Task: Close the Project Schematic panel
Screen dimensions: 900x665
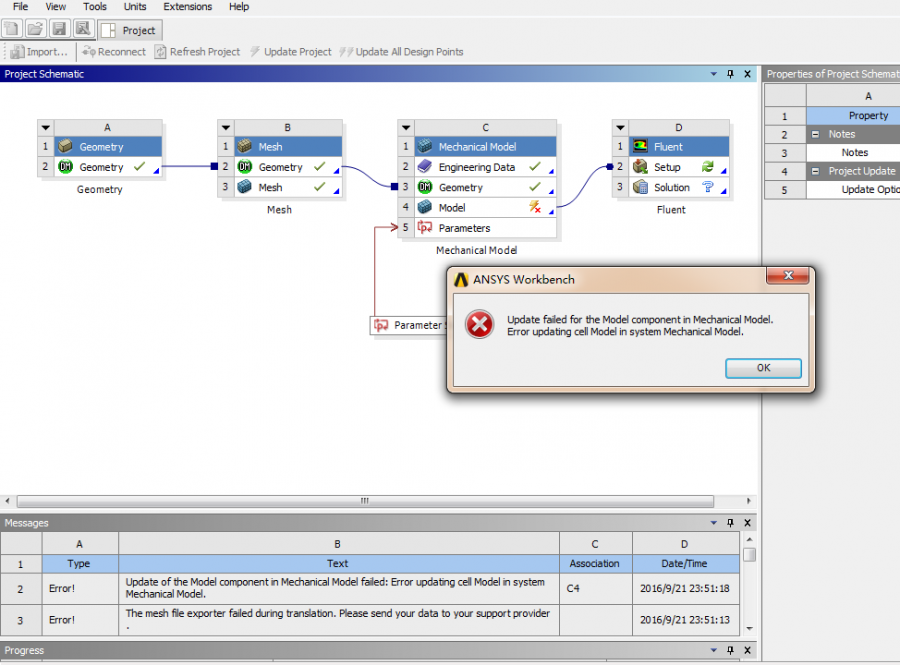Action: (x=747, y=74)
